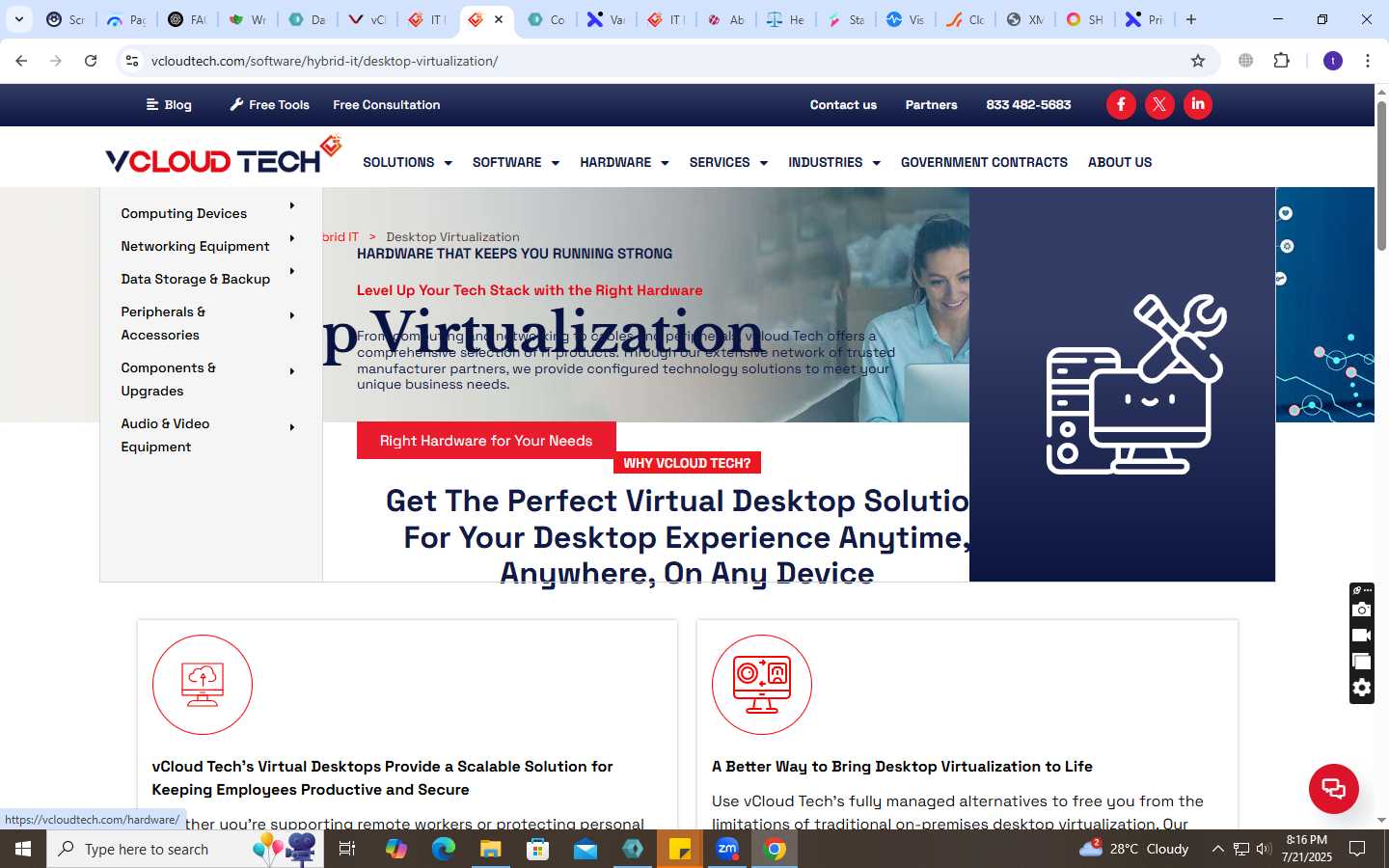Reload the page

point(91,61)
